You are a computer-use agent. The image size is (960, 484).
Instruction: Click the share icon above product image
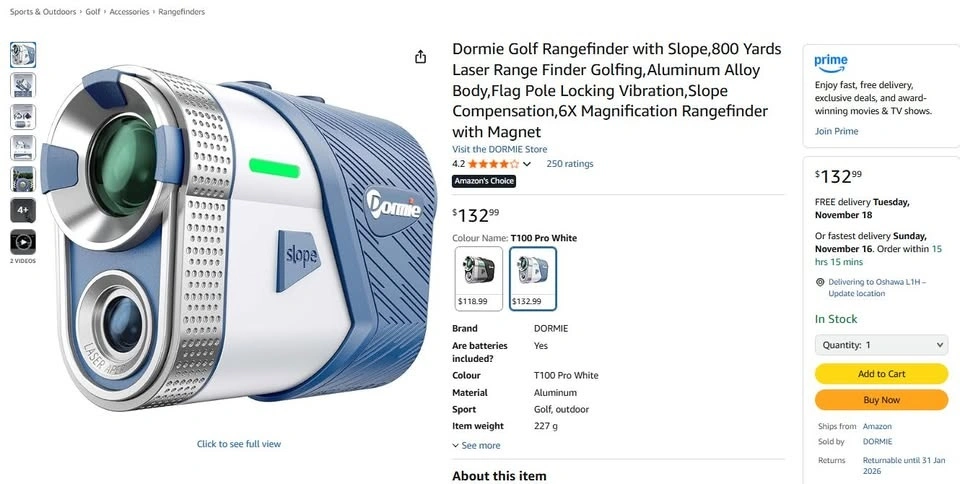point(420,57)
